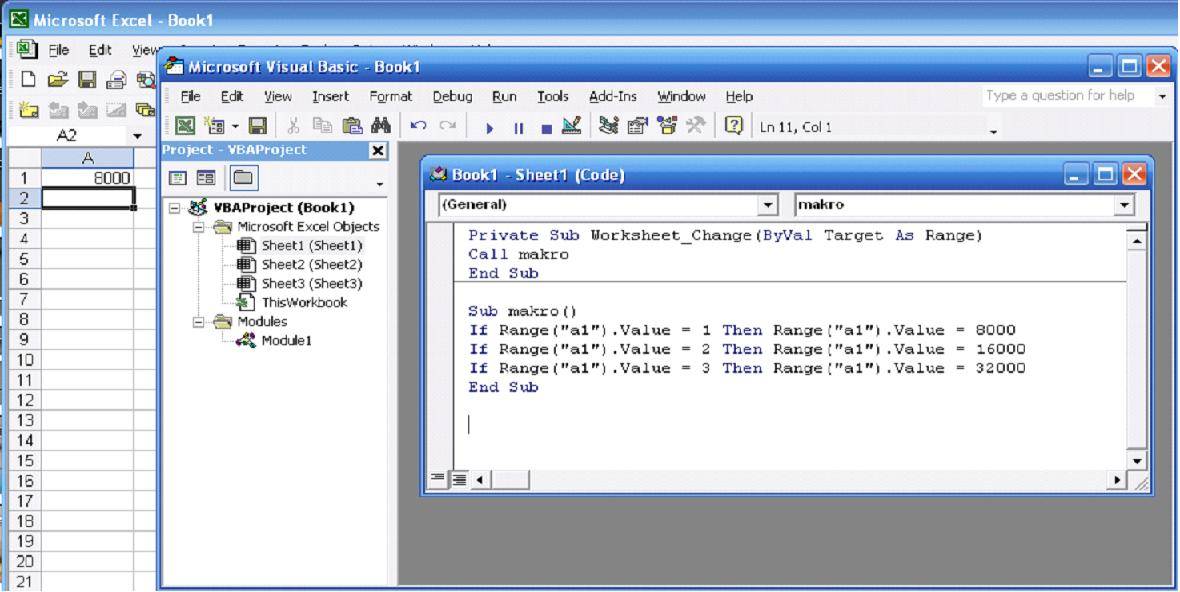Screen dimensions: 1180x592
Task: Click the Copy icon in VBA toolbar
Action: pyautogui.click(x=322, y=126)
